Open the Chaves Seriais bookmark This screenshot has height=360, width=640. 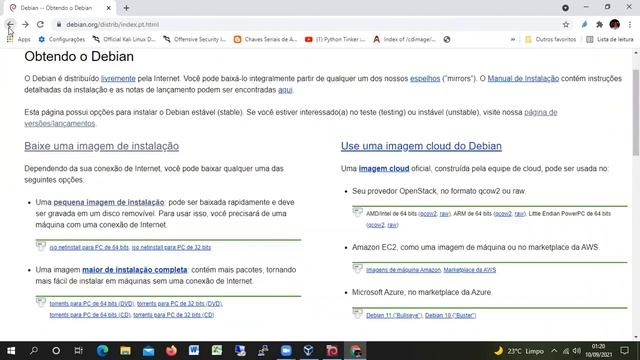(x=265, y=40)
